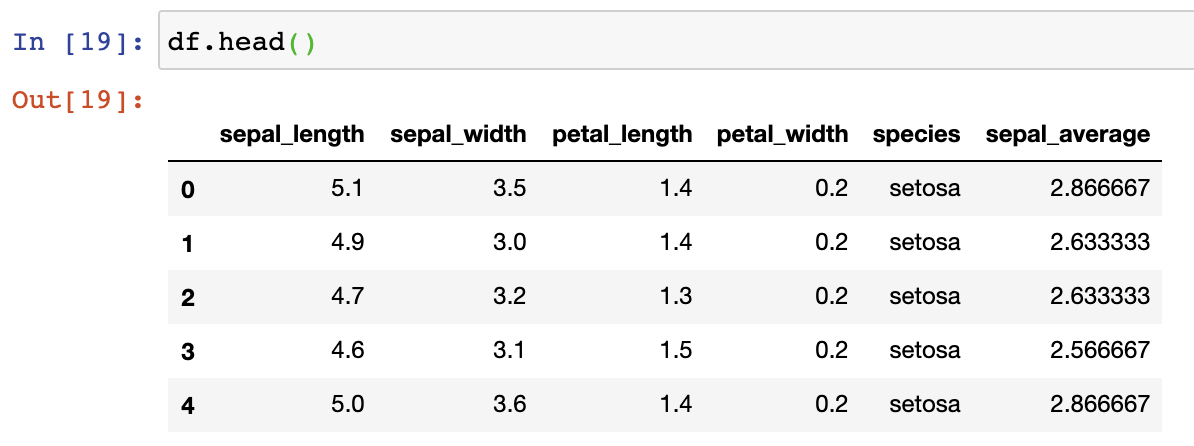
Task: Click the In [19] input prompt
Action: click(x=78, y=44)
